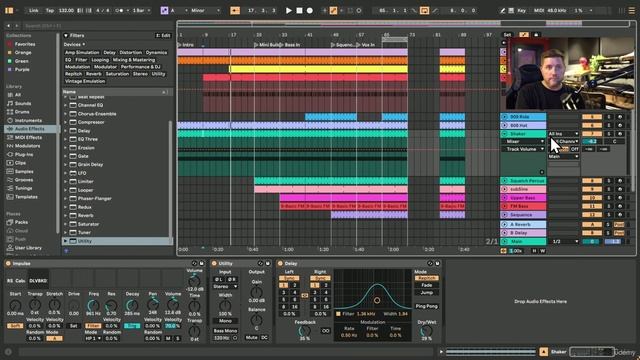Open the Track Volume parameter dropdown
The width and height of the screenshot is (640, 360).
pyautogui.click(x=523, y=149)
